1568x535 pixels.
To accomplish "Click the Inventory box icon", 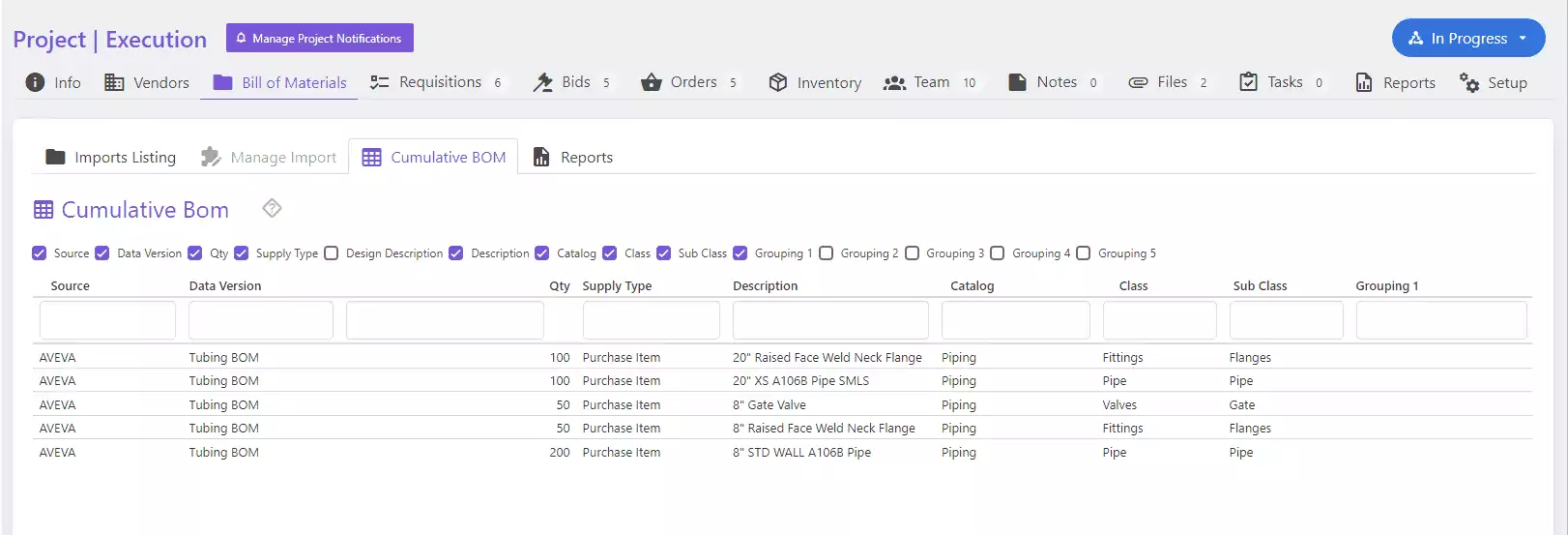I will 778,82.
